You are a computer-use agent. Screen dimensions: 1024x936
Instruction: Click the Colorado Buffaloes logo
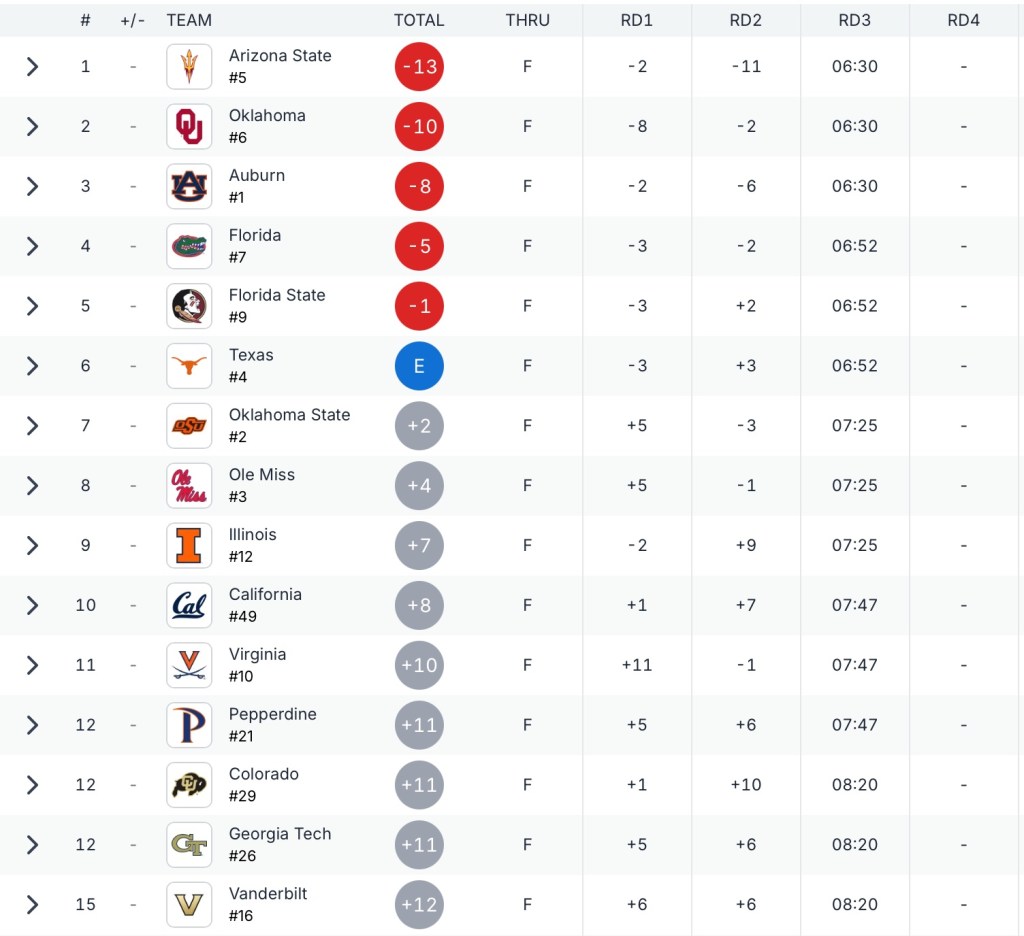[x=189, y=785]
